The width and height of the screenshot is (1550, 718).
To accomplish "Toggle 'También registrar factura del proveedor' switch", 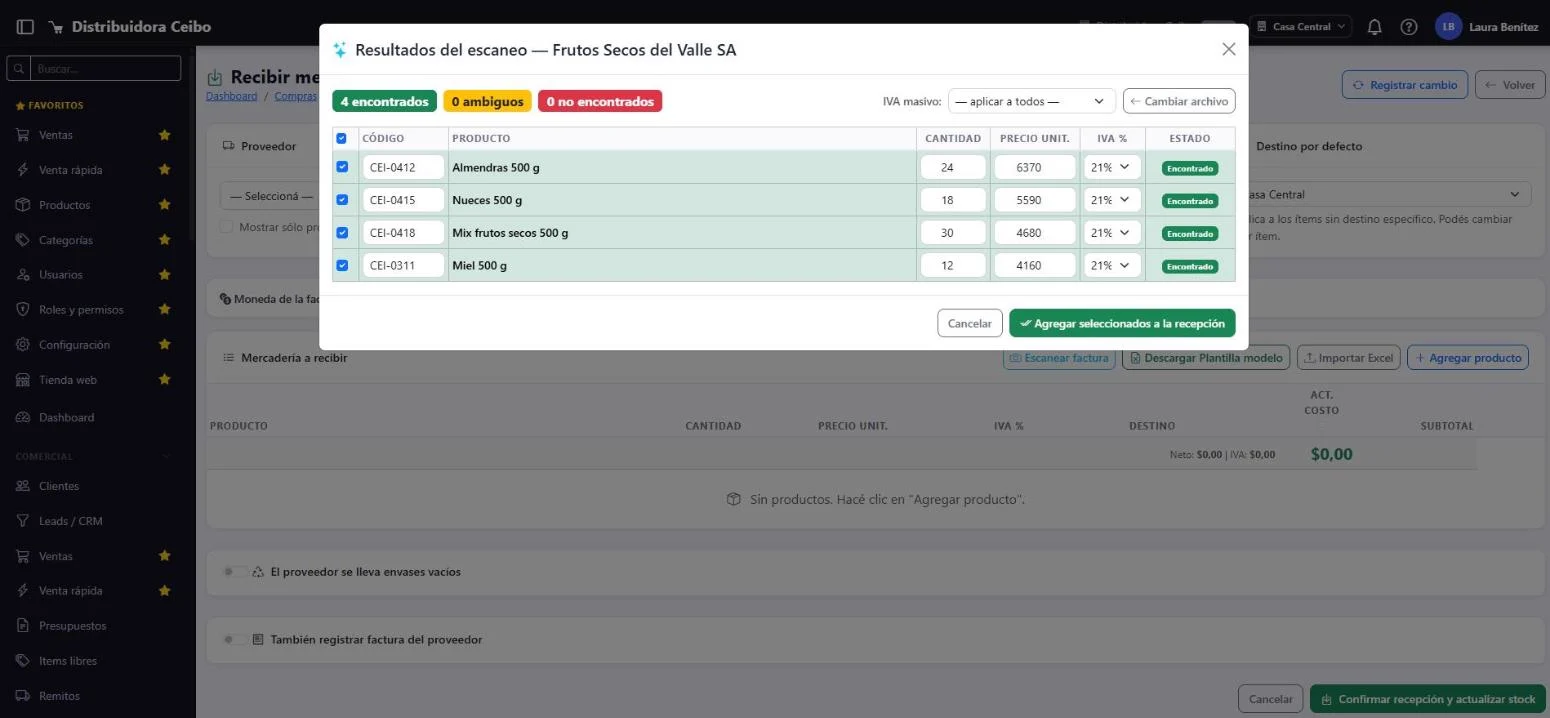I will [234, 639].
